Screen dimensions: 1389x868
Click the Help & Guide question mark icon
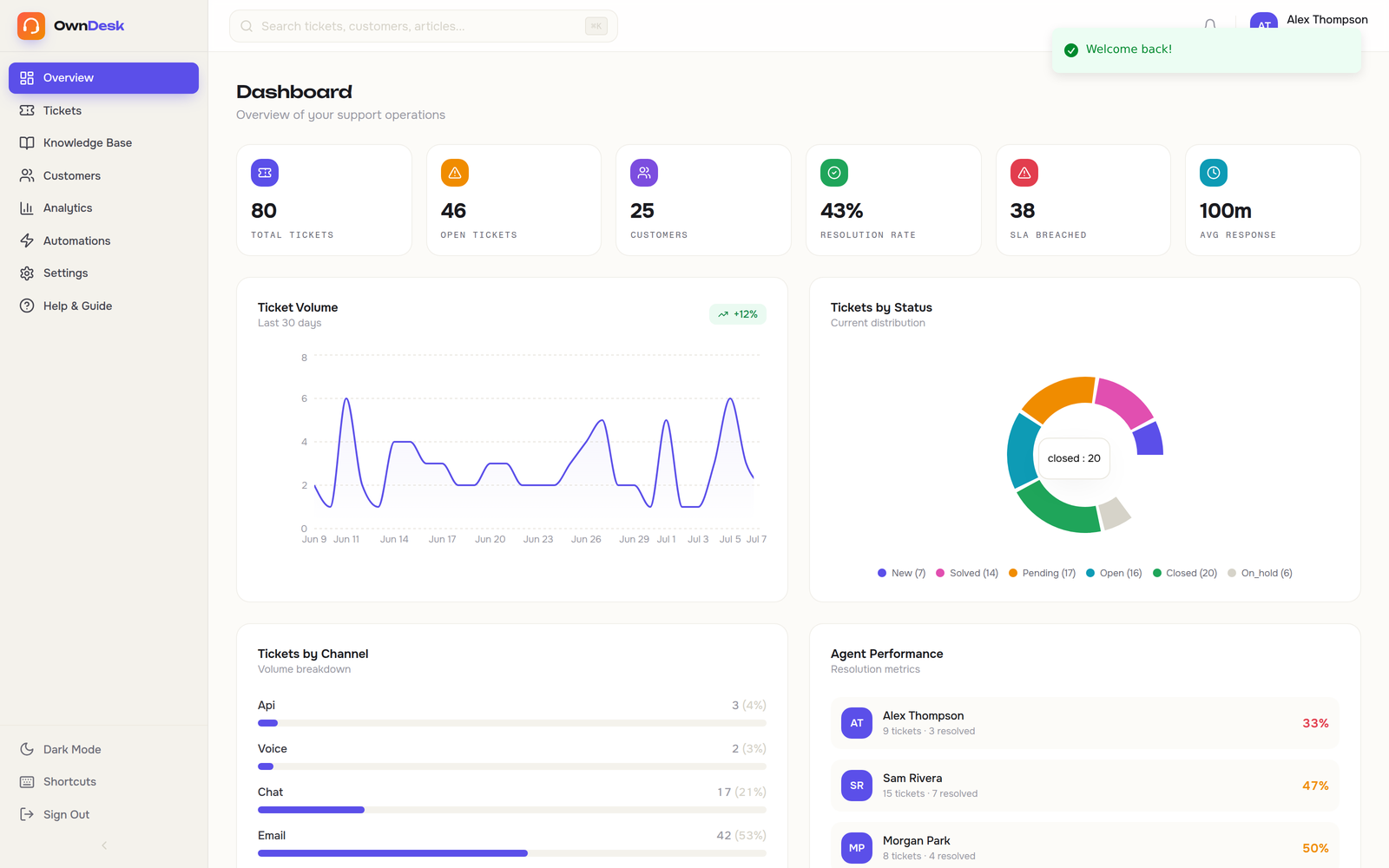coord(27,306)
